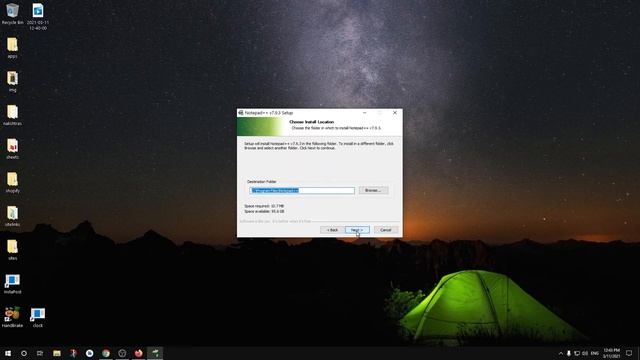640x360 pixels.
Task: Click the microphone tray icon
Action: pyautogui.click(x=569, y=353)
